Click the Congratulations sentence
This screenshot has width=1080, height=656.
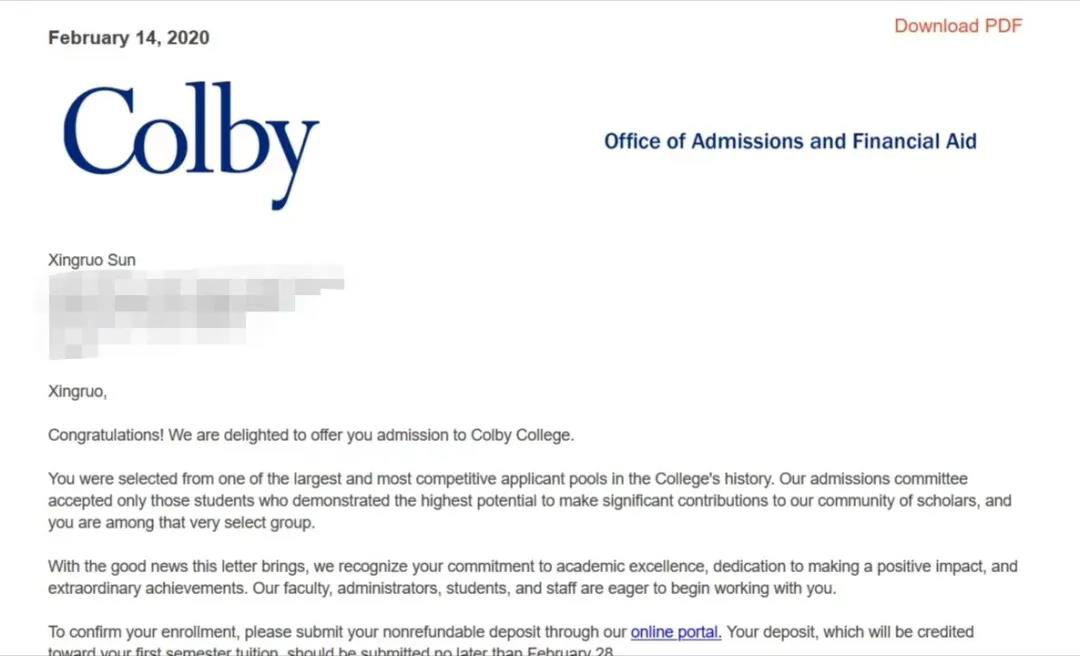click(311, 435)
